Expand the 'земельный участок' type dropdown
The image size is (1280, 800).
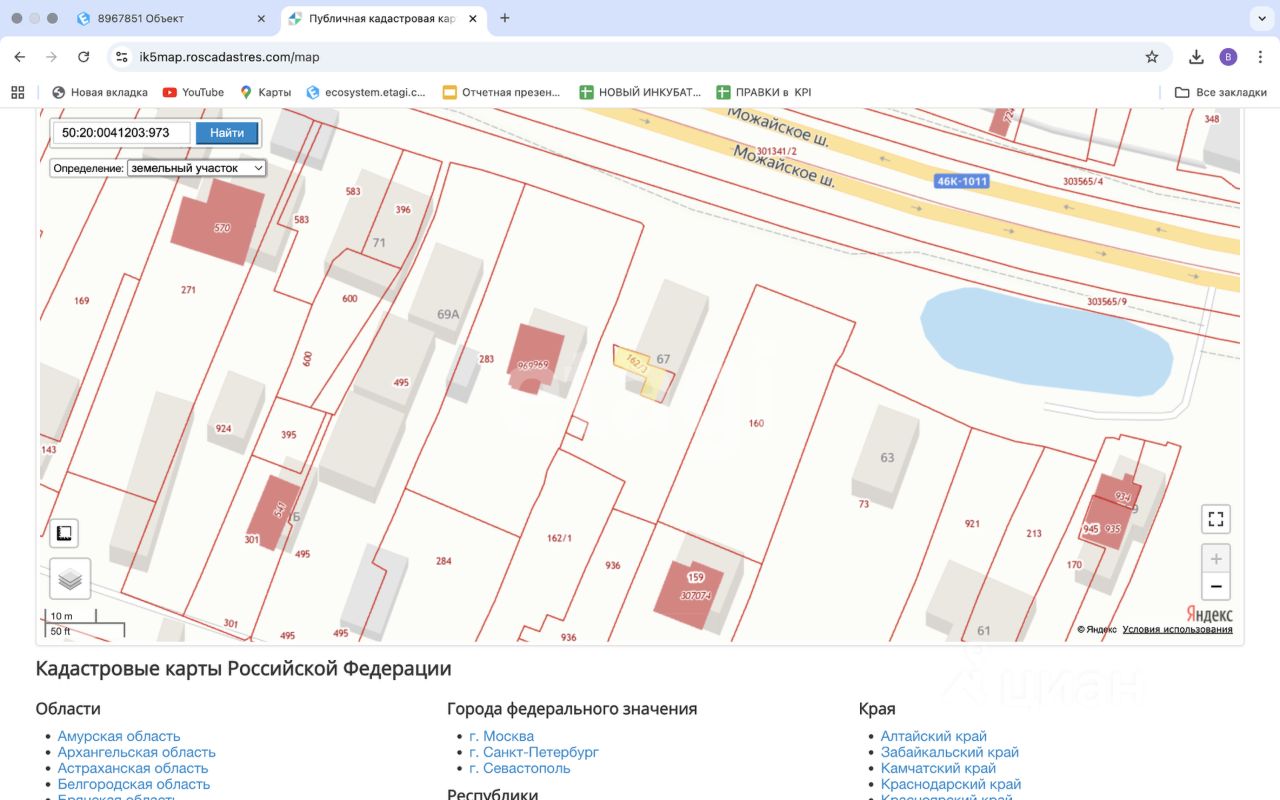point(196,168)
